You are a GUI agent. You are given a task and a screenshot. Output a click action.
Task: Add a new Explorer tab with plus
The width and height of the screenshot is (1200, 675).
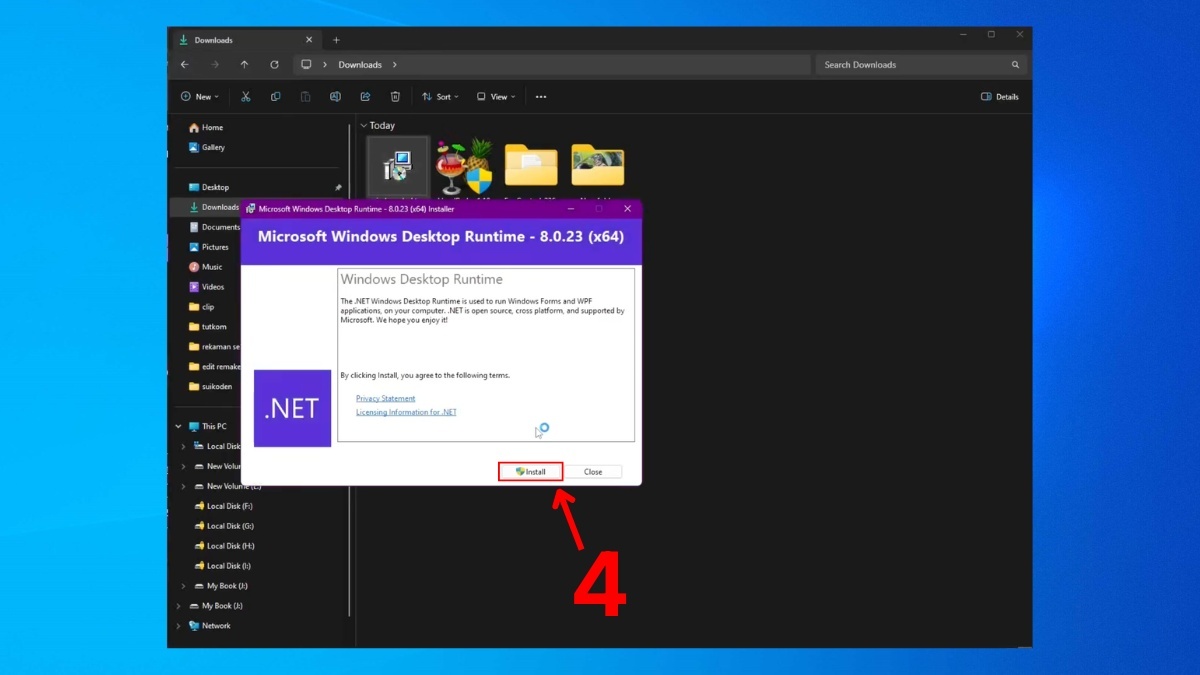click(x=336, y=40)
